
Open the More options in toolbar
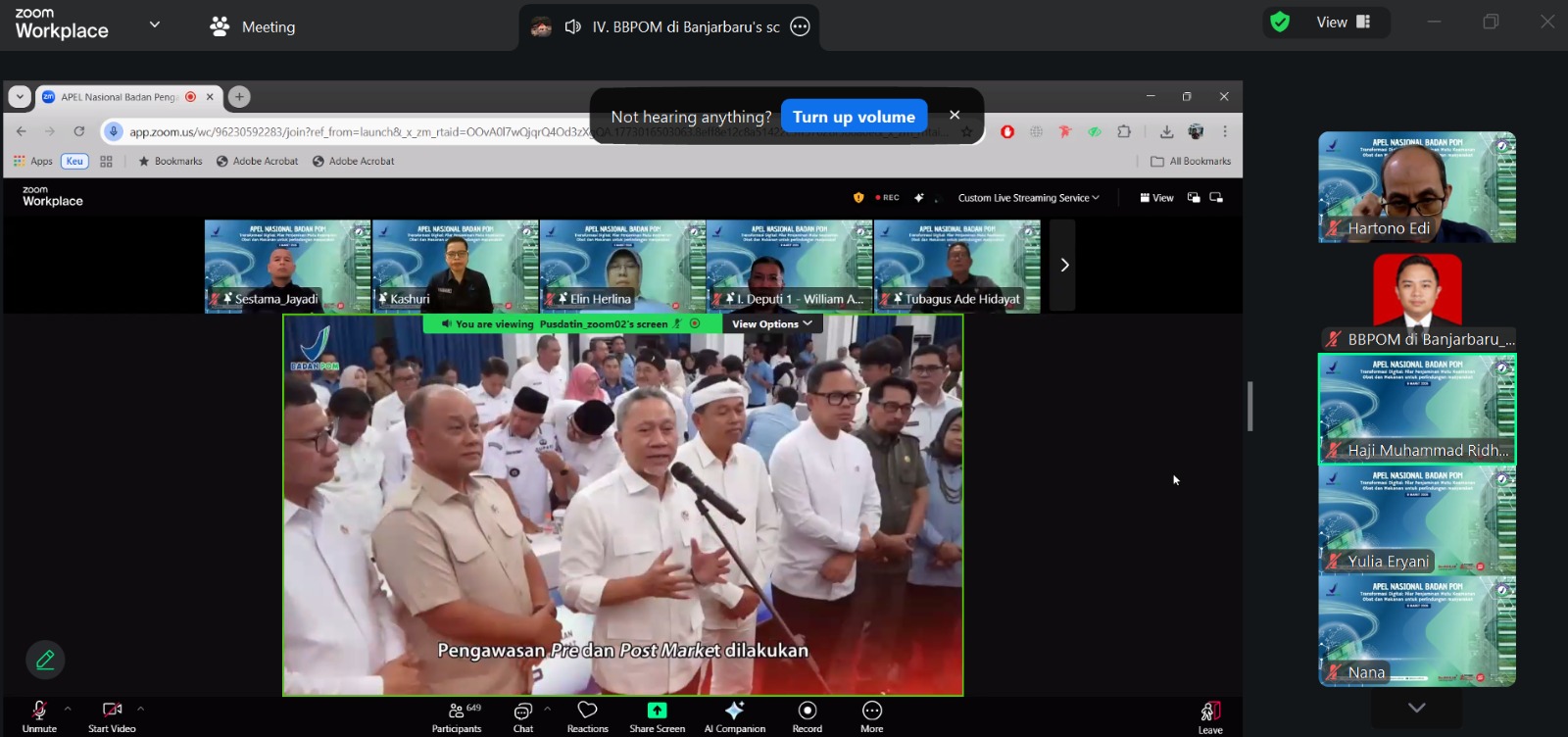[x=871, y=715]
